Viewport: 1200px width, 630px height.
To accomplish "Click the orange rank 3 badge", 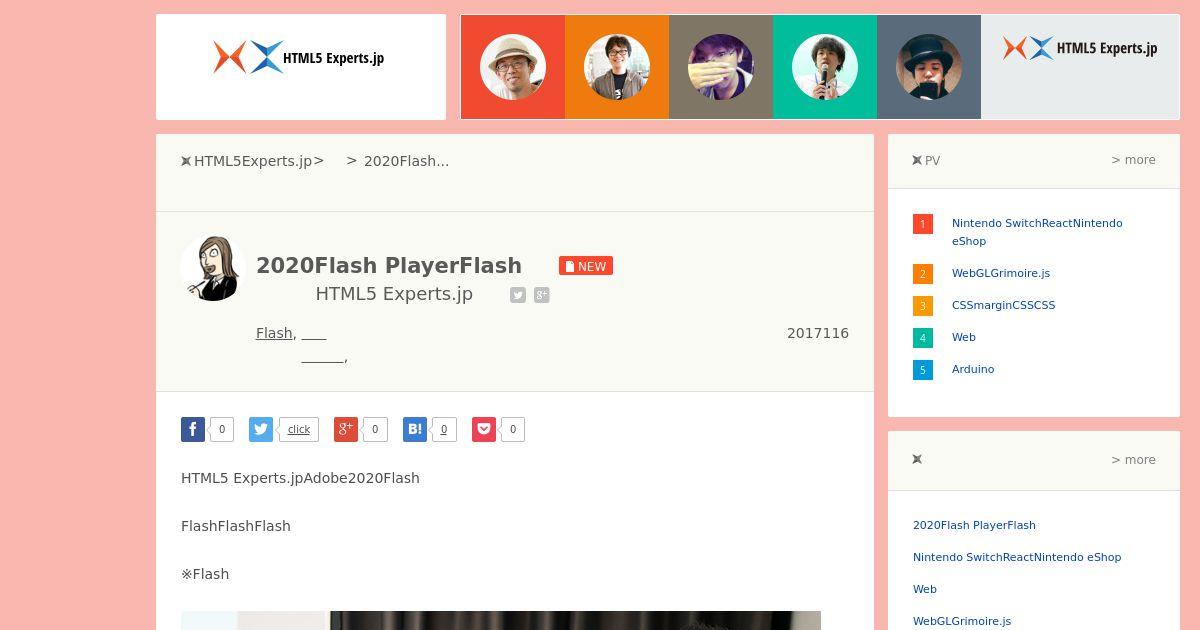I will (923, 306).
